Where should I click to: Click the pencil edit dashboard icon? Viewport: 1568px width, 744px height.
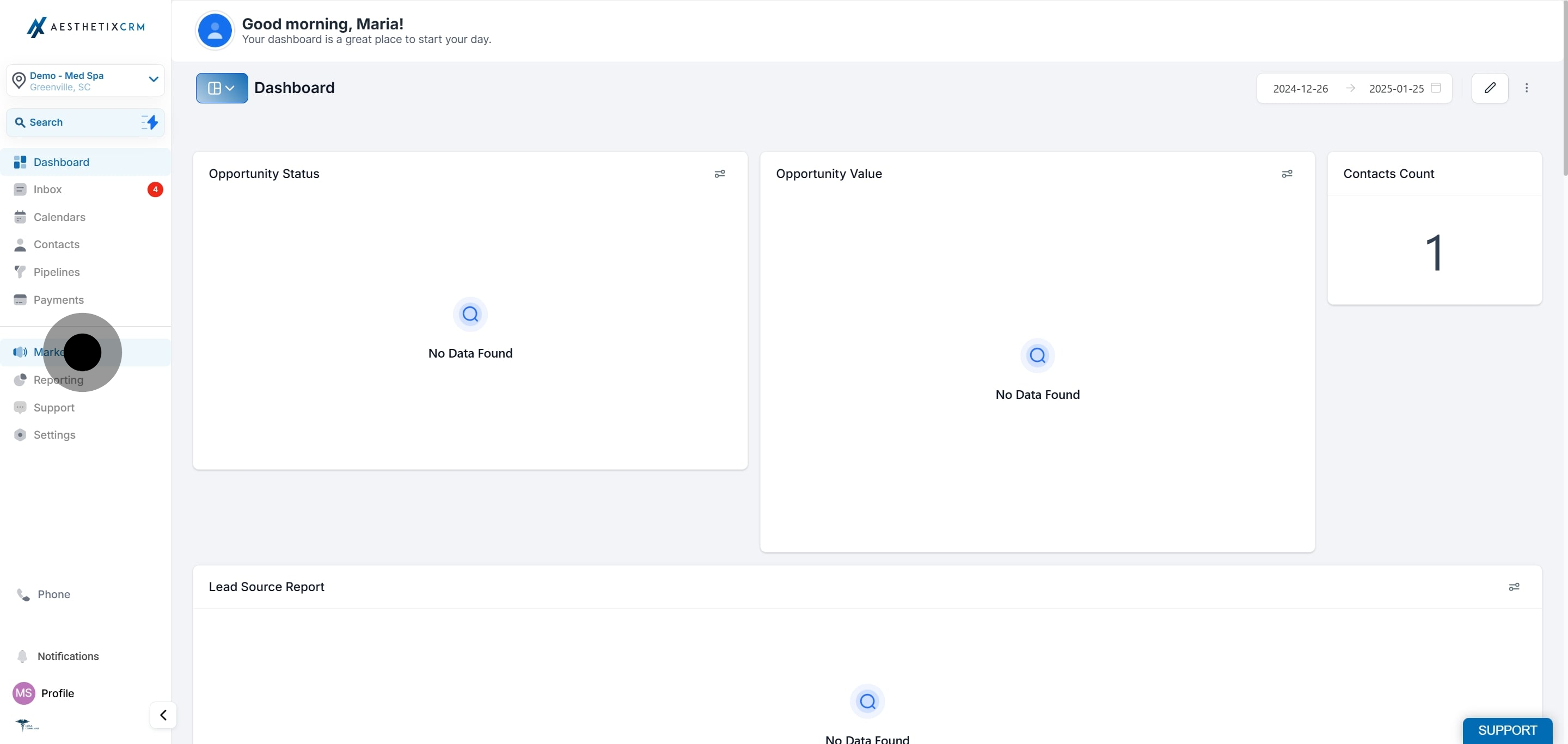(x=1490, y=88)
